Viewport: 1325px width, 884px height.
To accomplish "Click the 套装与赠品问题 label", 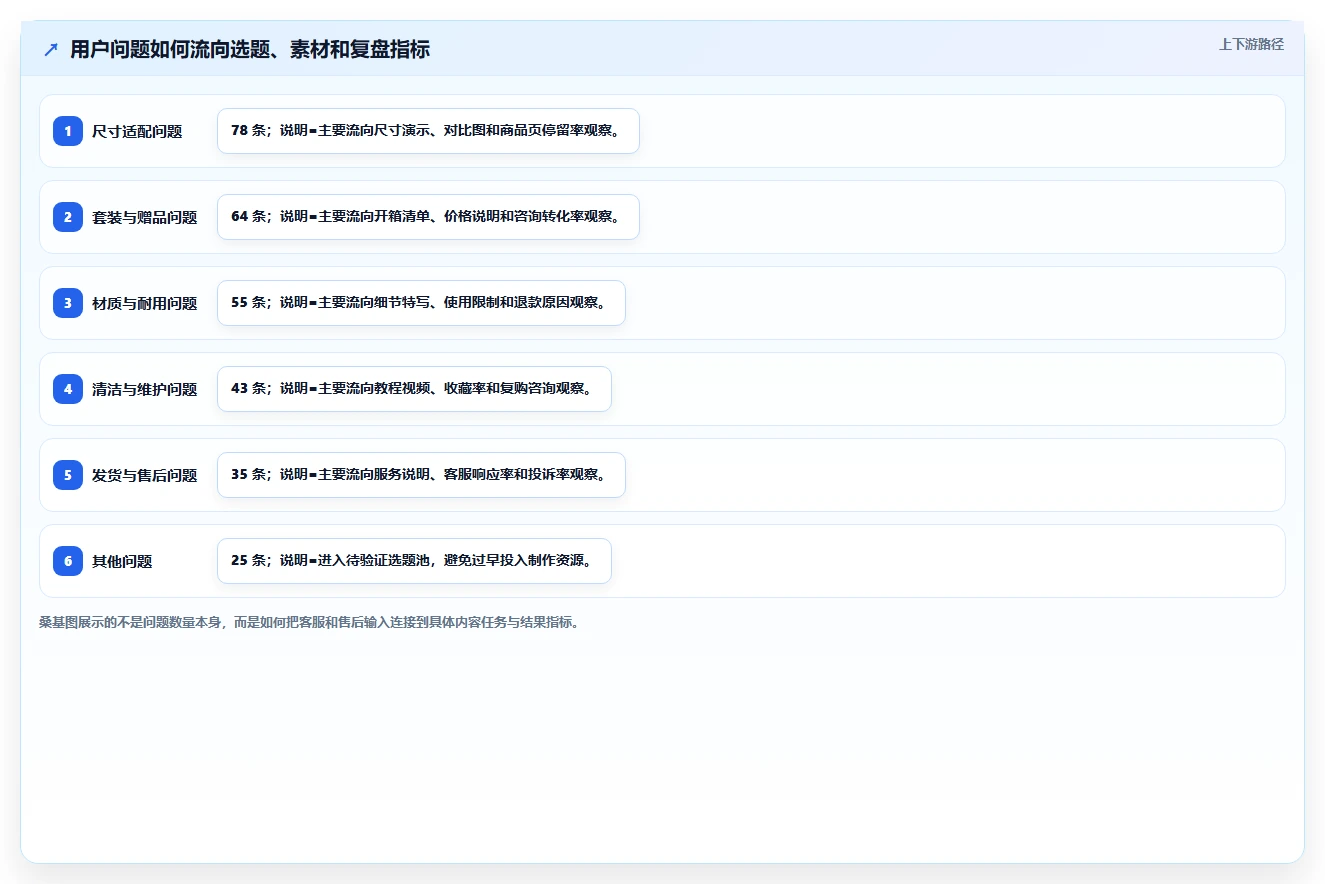I will (145, 217).
